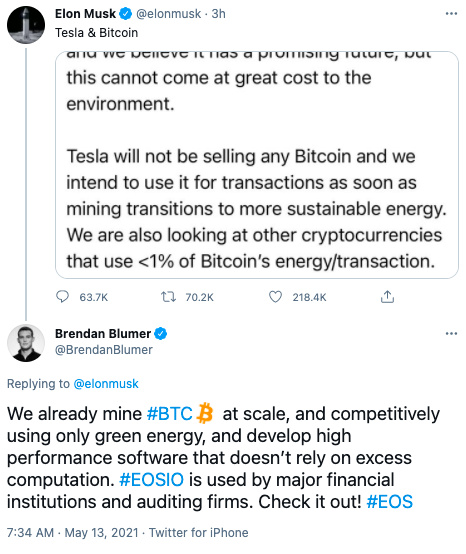Click the @BrendanBlumer handle
Viewport: 466px width, 554px height.
(104, 350)
